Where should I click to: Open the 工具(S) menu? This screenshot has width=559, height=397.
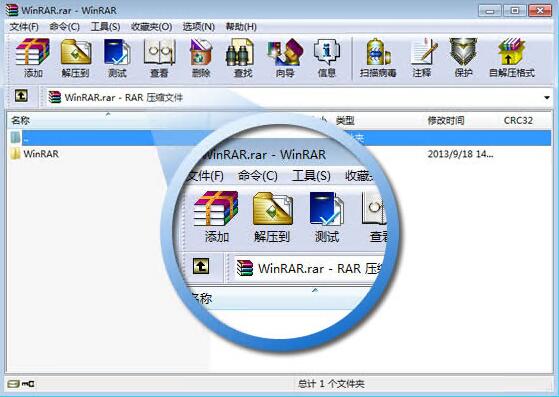pos(105,27)
